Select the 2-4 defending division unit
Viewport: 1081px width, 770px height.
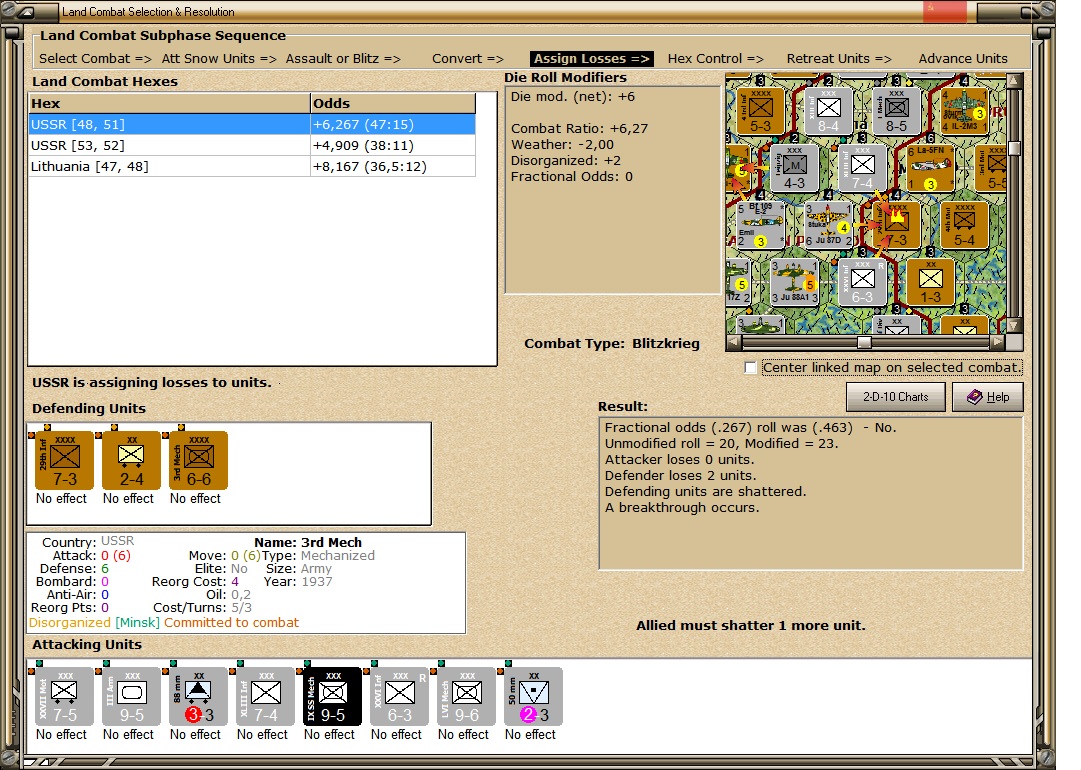pos(131,460)
